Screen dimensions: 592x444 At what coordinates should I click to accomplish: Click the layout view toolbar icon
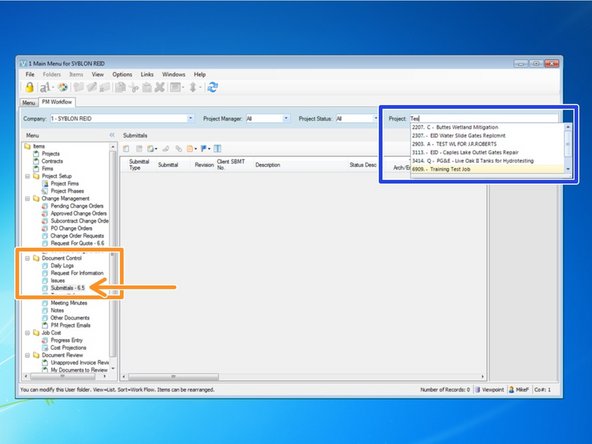click(x=175, y=87)
